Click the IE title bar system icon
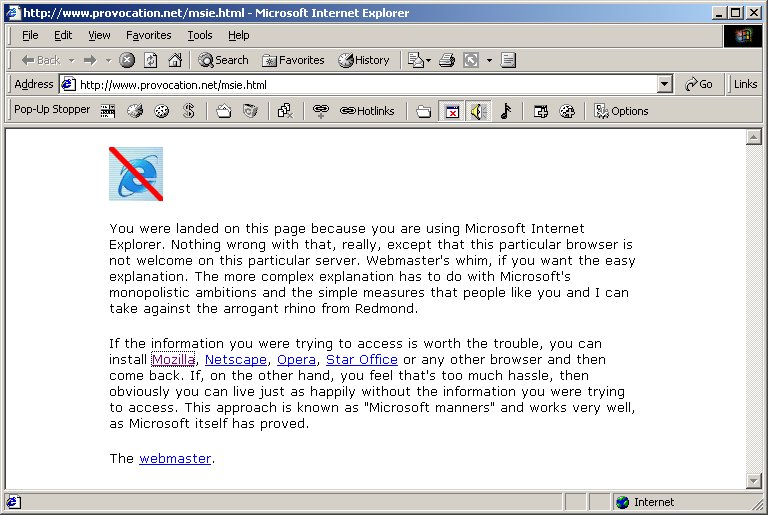The width and height of the screenshot is (768, 515). coord(12,13)
